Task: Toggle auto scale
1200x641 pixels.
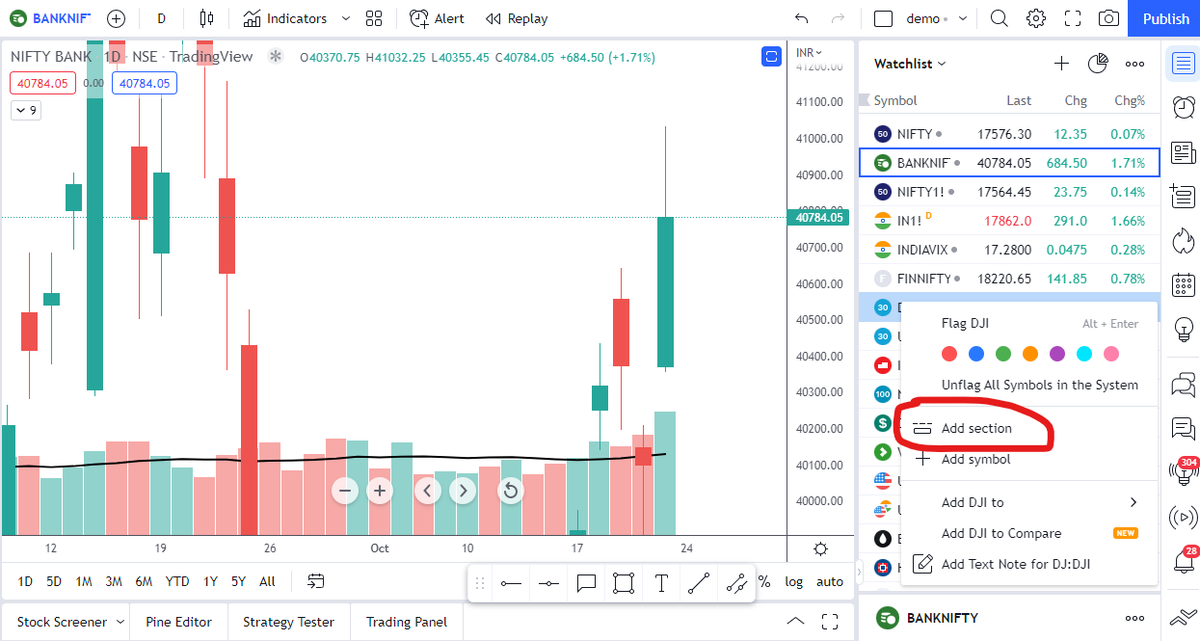Action: click(829, 581)
